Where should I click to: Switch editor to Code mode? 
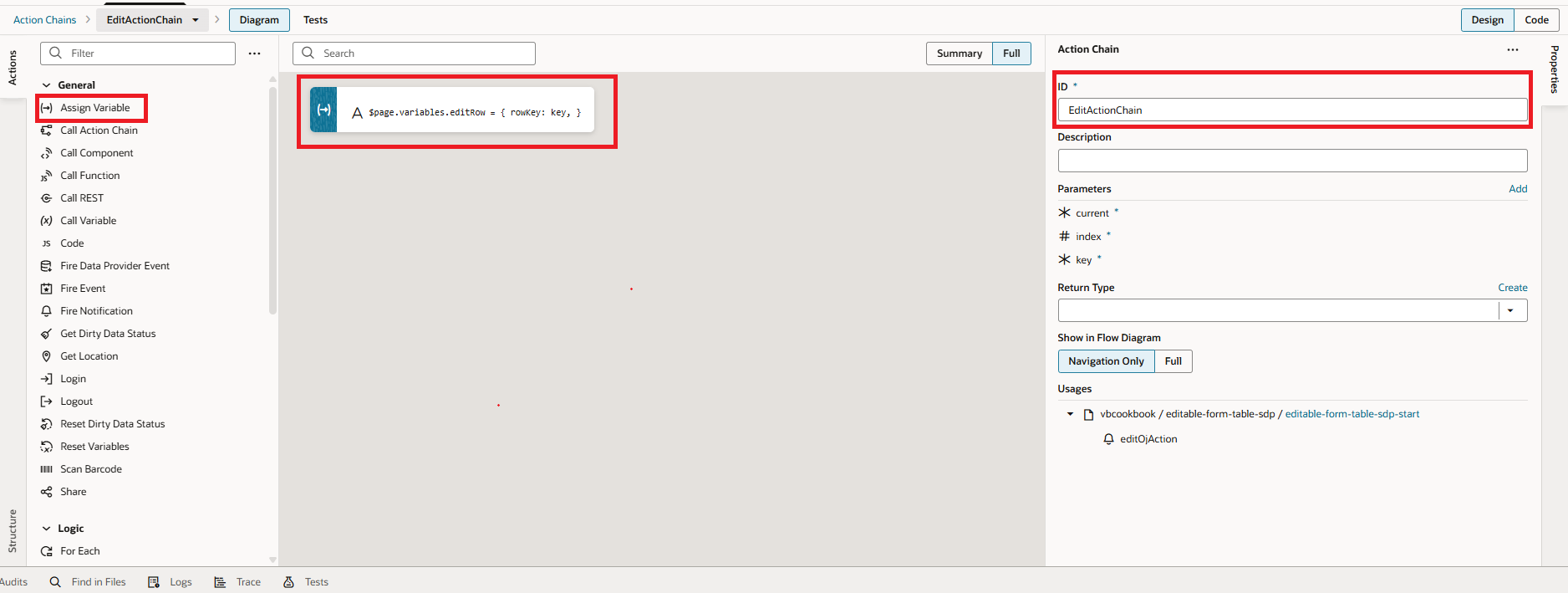1535,20
